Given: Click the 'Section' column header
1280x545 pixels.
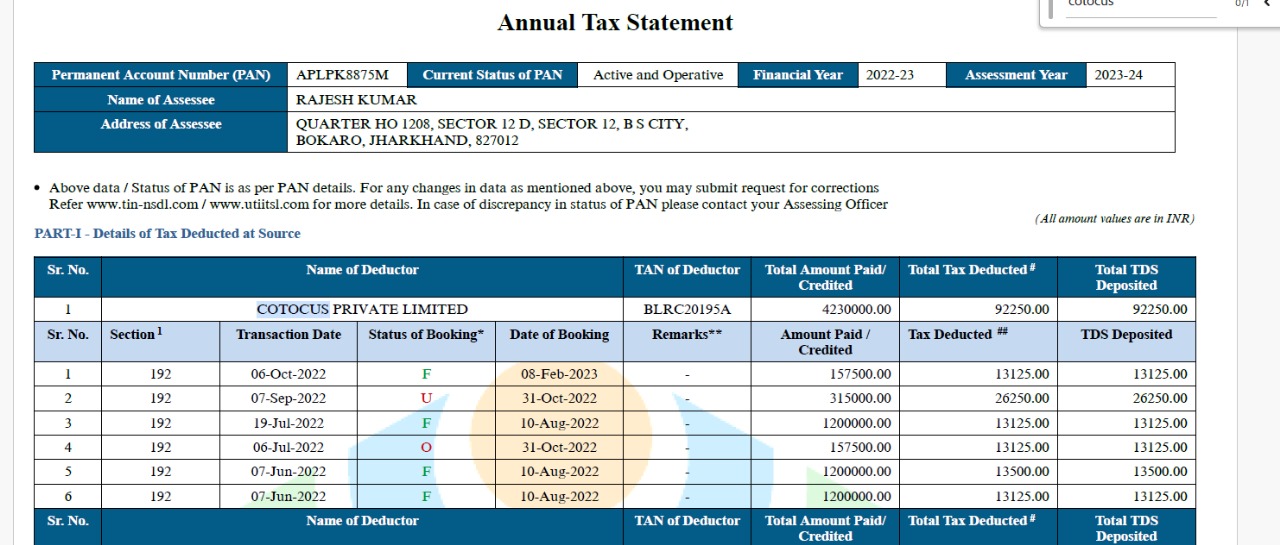Looking at the screenshot, I should [136, 334].
